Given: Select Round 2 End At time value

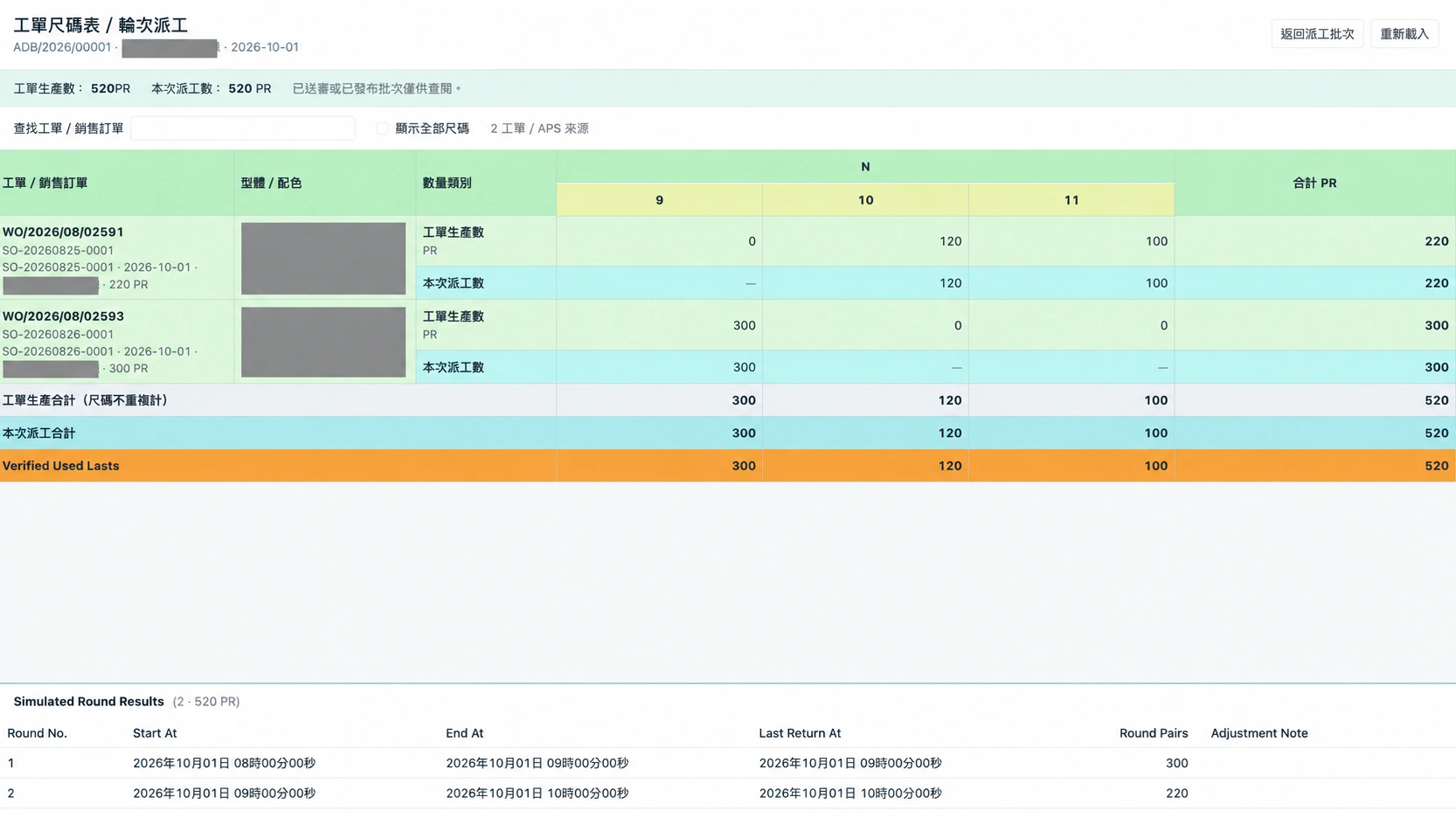Looking at the screenshot, I should point(537,794).
